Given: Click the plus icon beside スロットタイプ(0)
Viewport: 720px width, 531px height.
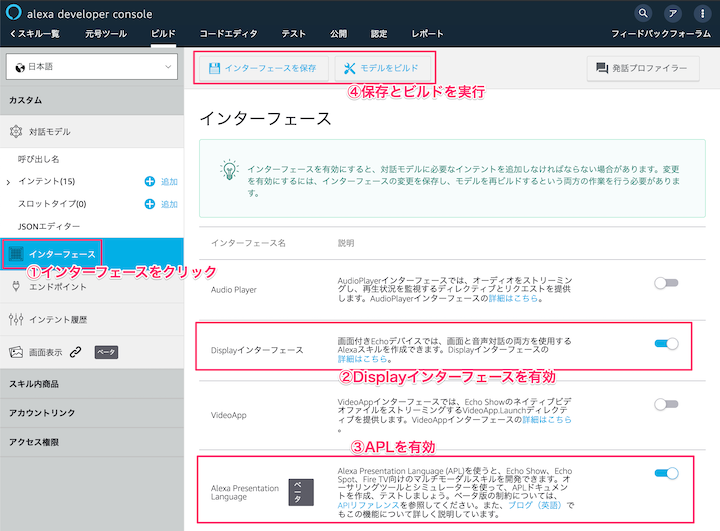Looking at the screenshot, I should coord(150,204).
